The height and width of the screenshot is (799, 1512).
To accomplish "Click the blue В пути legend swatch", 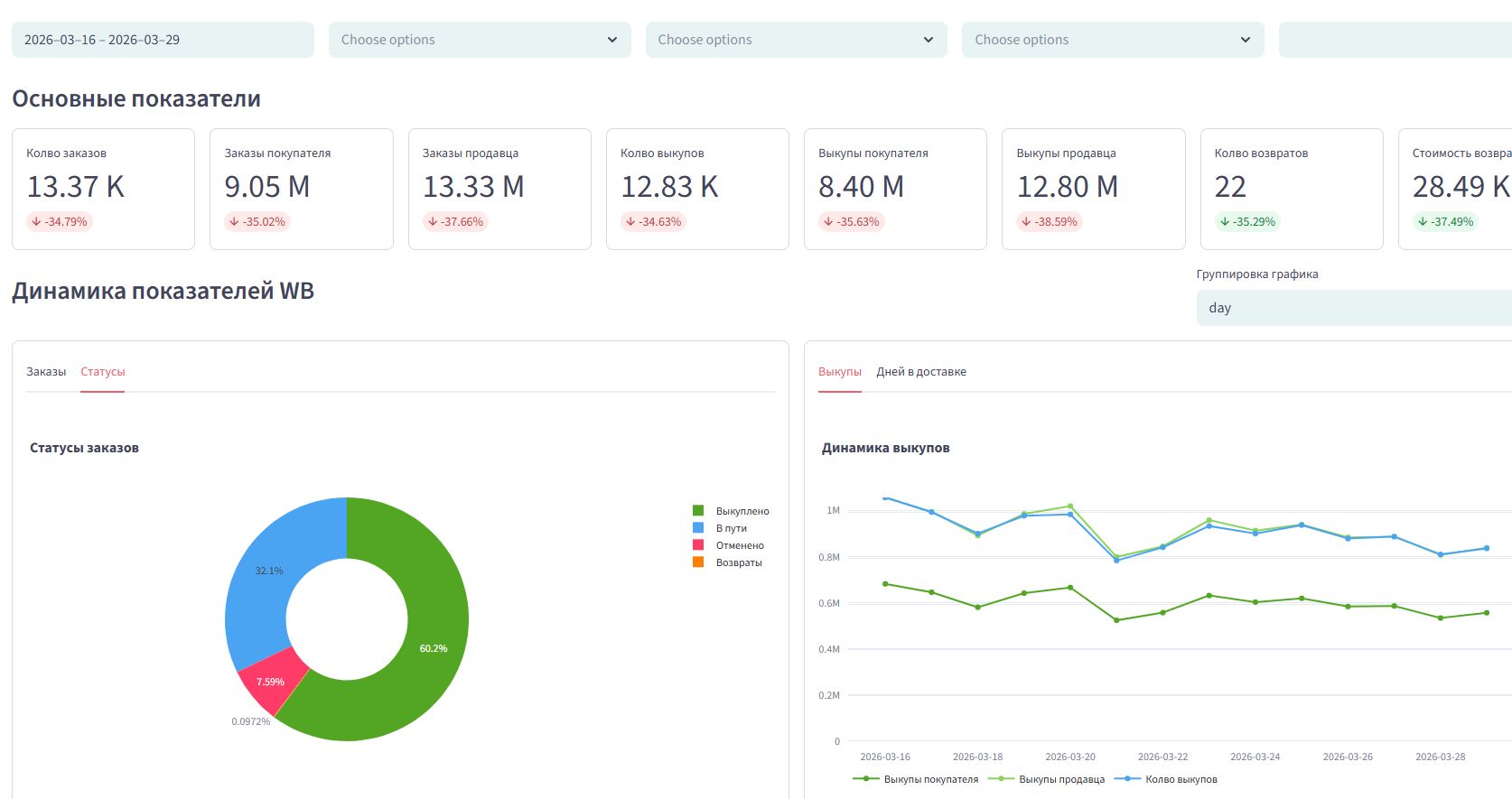I will click(x=698, y=528).
